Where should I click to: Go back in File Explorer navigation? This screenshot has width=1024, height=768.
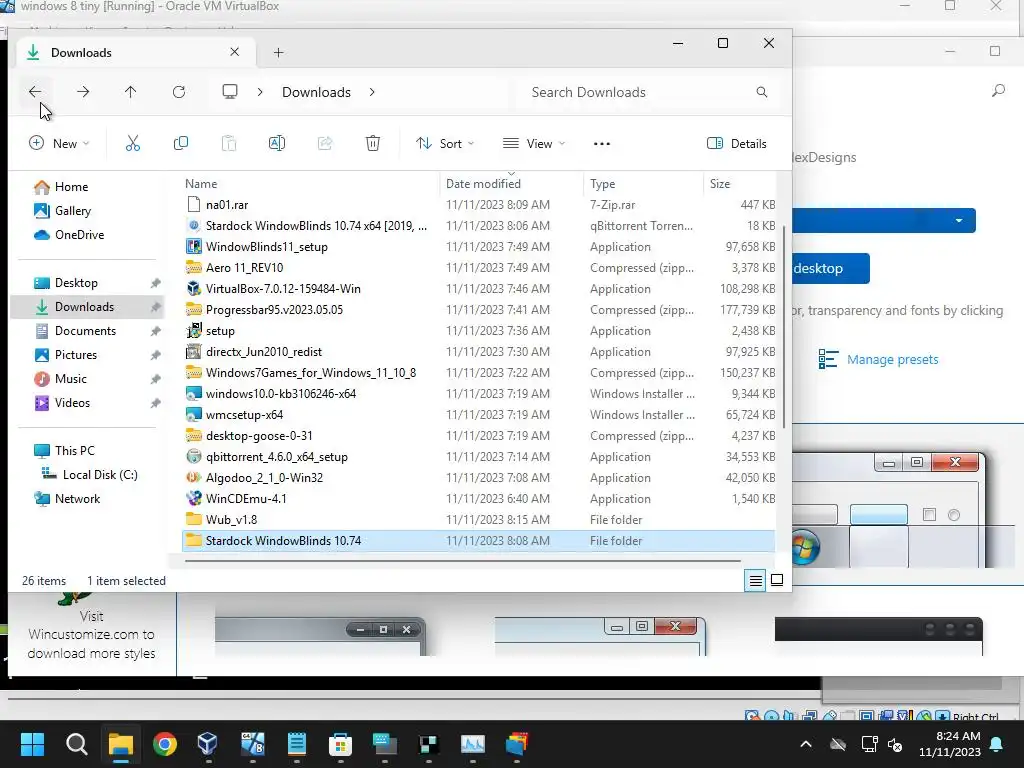pyautogui.click(x=35, y=92)
